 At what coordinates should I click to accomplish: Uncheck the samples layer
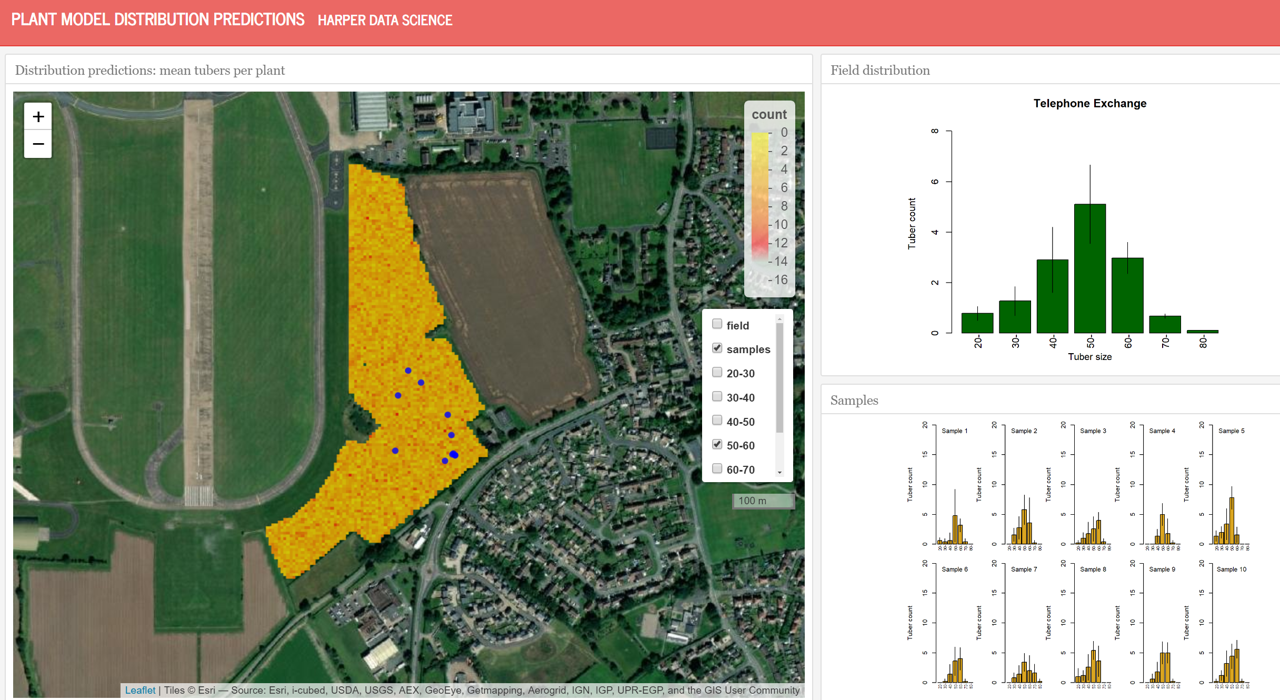click(x=717, y=348)
